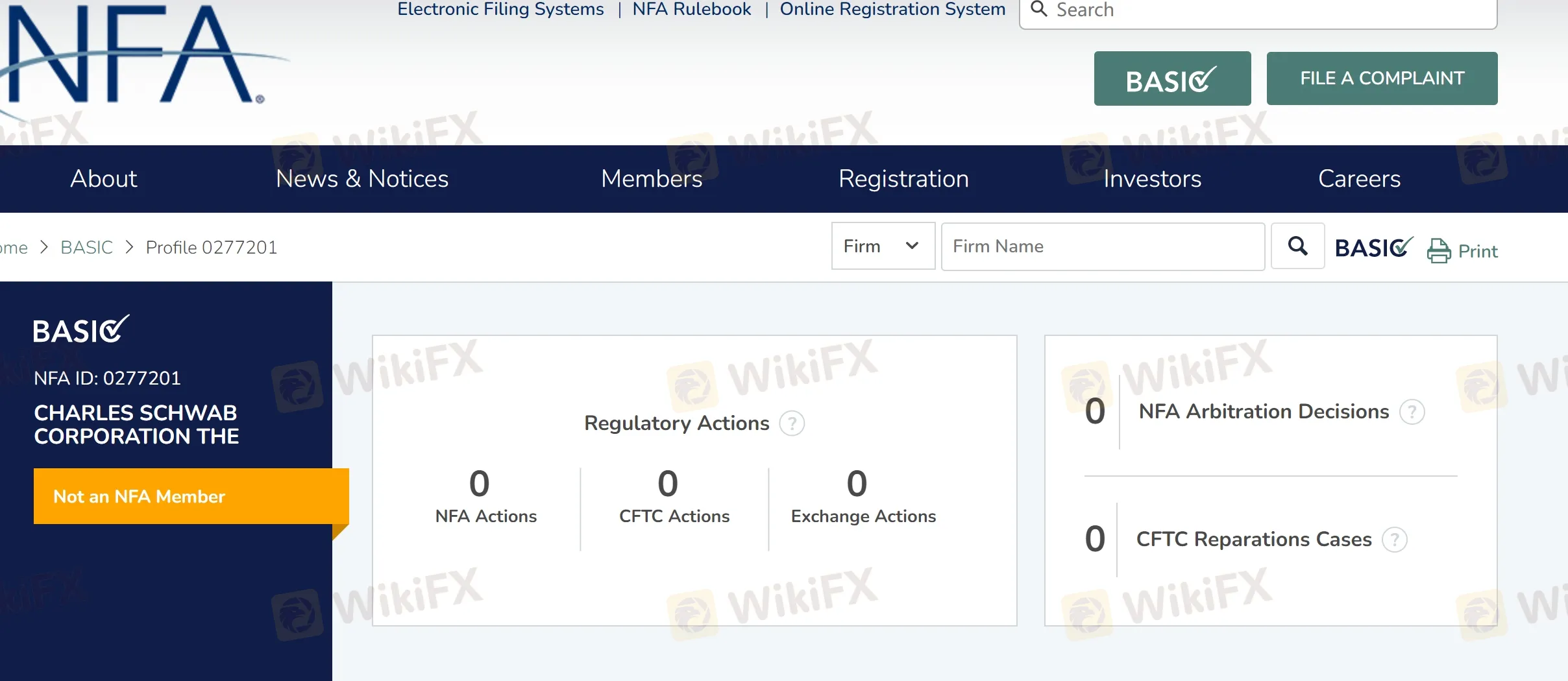Click NFA ID: 0277201 text
Image resolution: width=1568 pixels, height=681 pixels.
pos(107,378)
